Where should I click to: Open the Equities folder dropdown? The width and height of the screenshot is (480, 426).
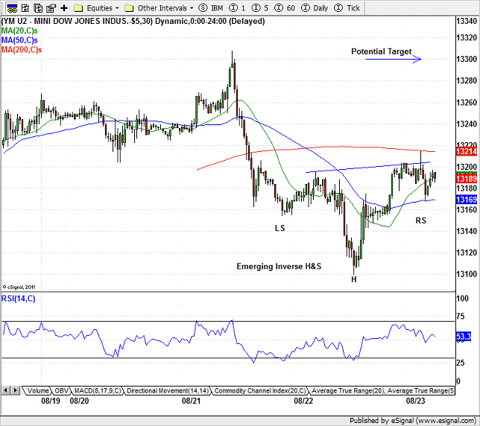97,8
